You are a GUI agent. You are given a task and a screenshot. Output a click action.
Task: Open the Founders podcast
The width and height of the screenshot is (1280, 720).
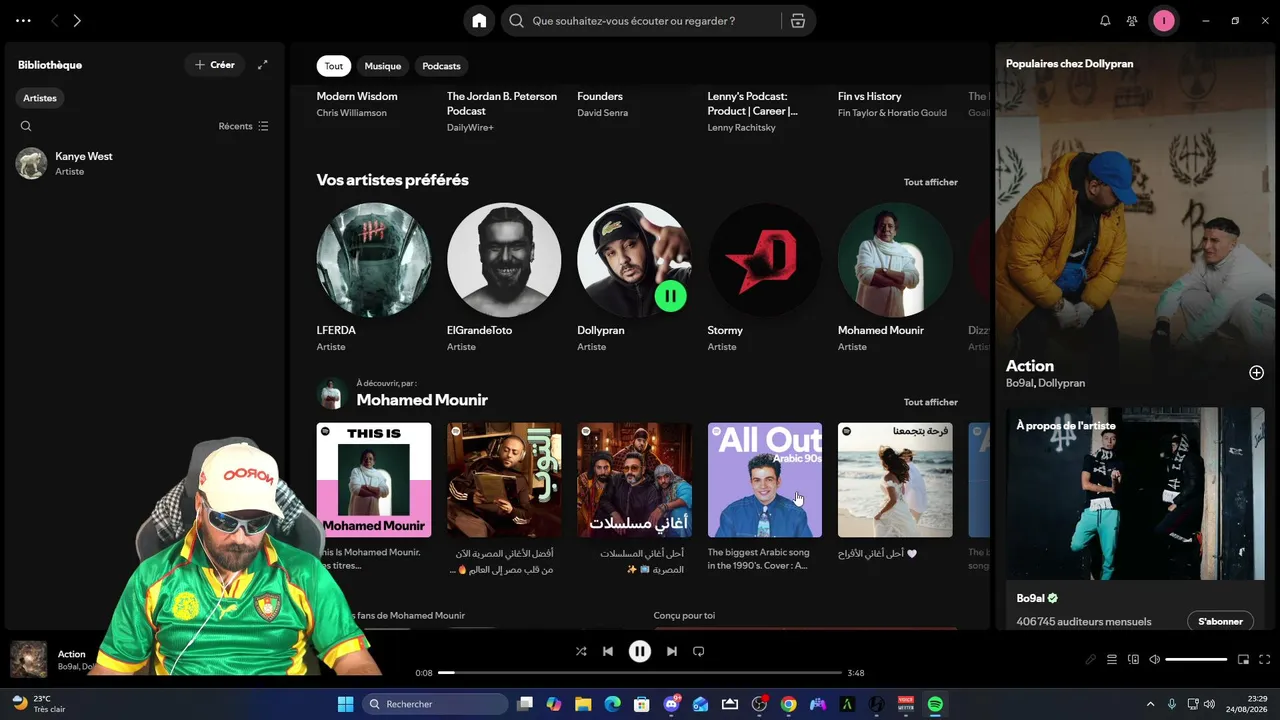click(600, 96)
